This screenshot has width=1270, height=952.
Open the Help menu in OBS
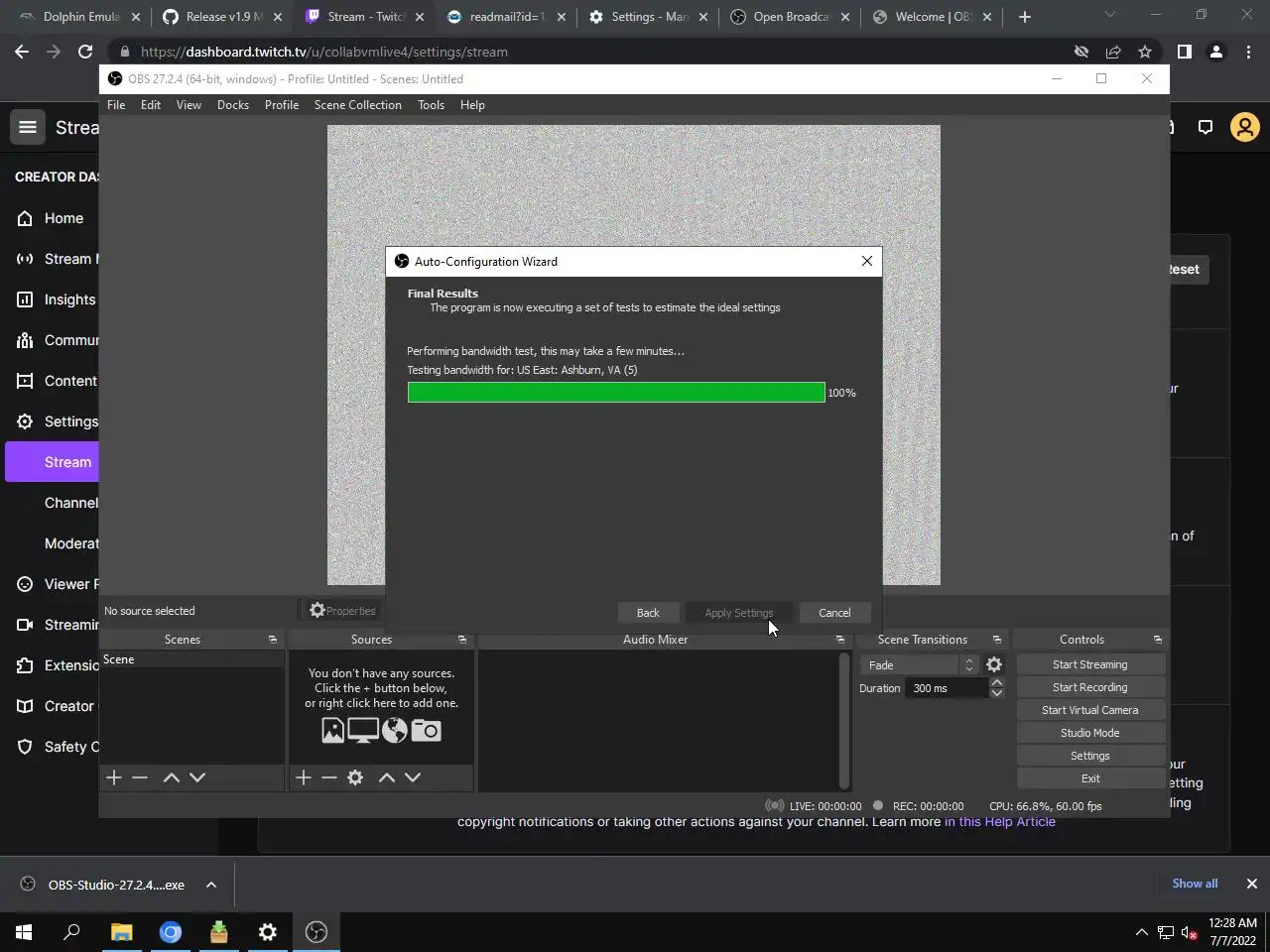click(472, 105)
